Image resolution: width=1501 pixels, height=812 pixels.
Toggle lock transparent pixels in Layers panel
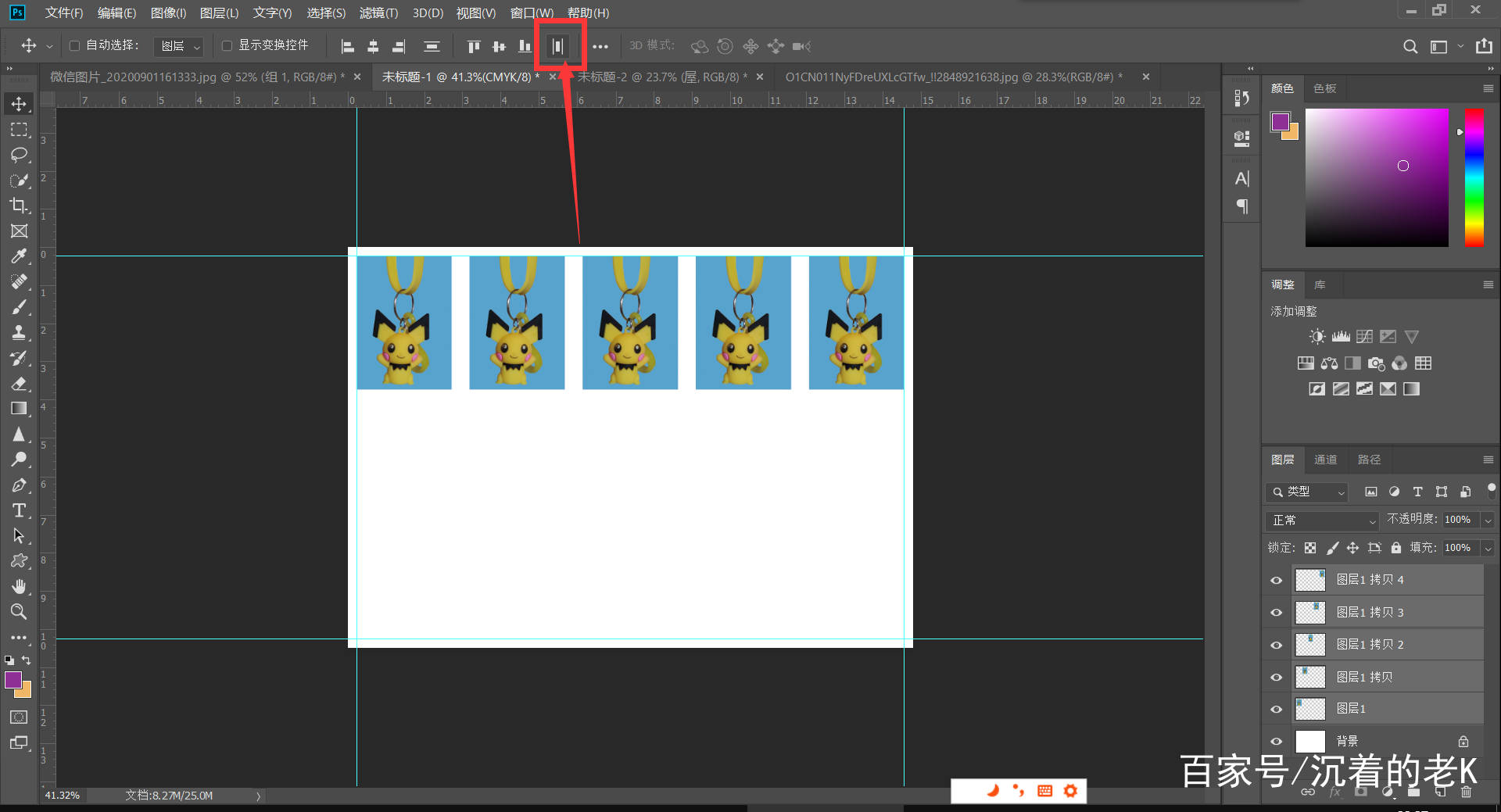pos(1310,548)
